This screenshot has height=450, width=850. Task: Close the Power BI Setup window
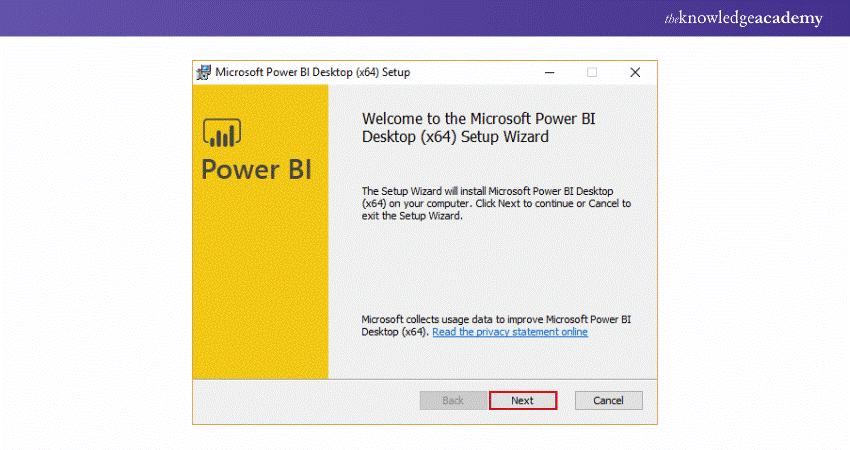(635, 72)
